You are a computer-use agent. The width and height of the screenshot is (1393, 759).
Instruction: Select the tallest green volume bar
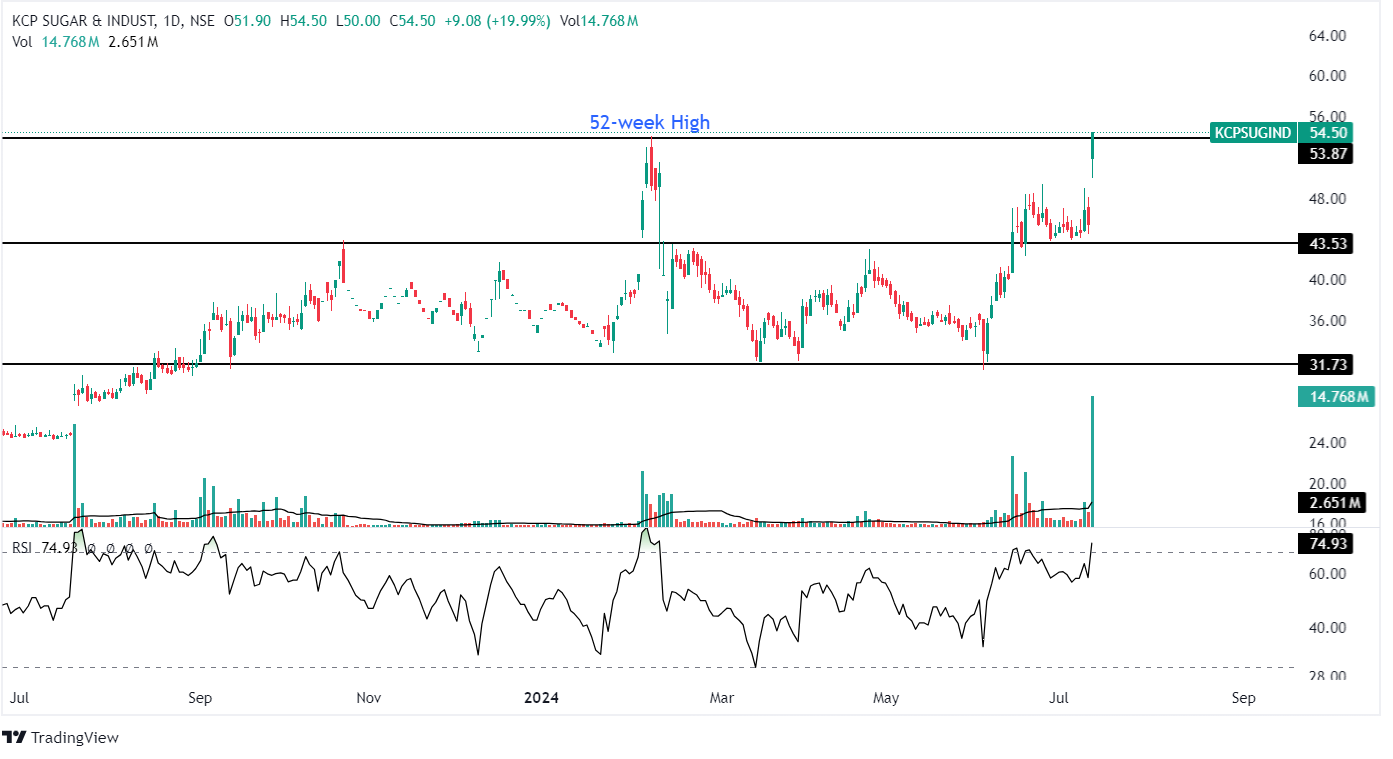click(x=1093, y=460)
